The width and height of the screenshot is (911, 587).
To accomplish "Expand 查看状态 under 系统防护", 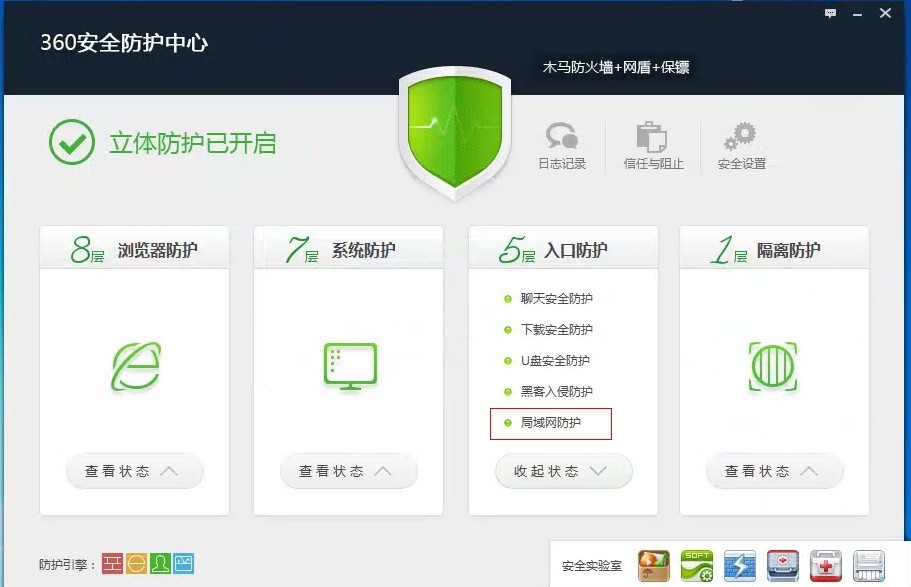I will 349,471.
